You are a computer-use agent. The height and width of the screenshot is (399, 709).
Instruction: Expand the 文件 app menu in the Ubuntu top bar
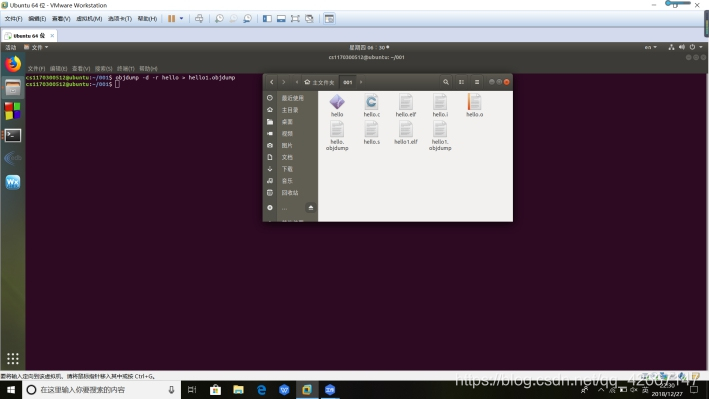click(x=36, y=47)
